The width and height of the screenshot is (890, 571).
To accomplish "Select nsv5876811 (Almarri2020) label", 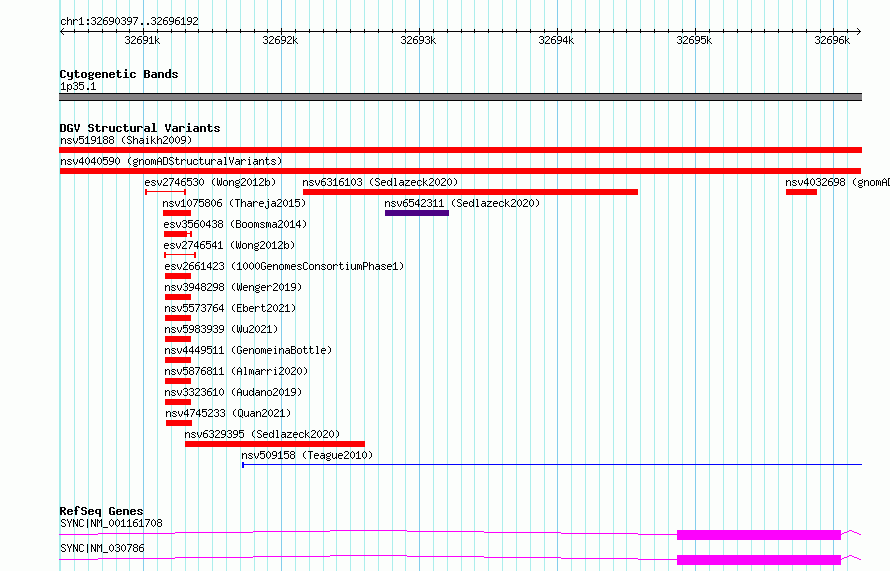I will coord(236,371).
